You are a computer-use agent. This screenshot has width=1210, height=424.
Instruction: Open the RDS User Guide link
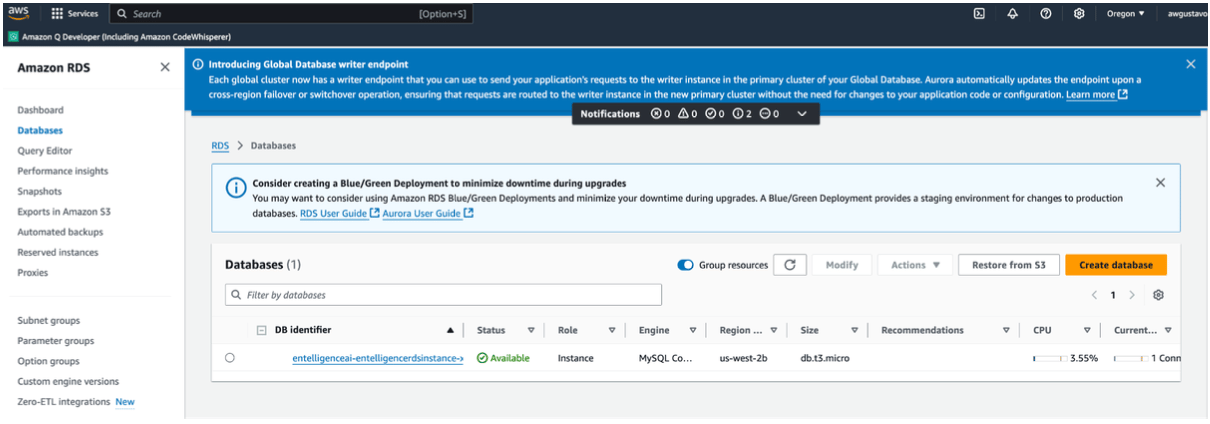click(339, 214)
